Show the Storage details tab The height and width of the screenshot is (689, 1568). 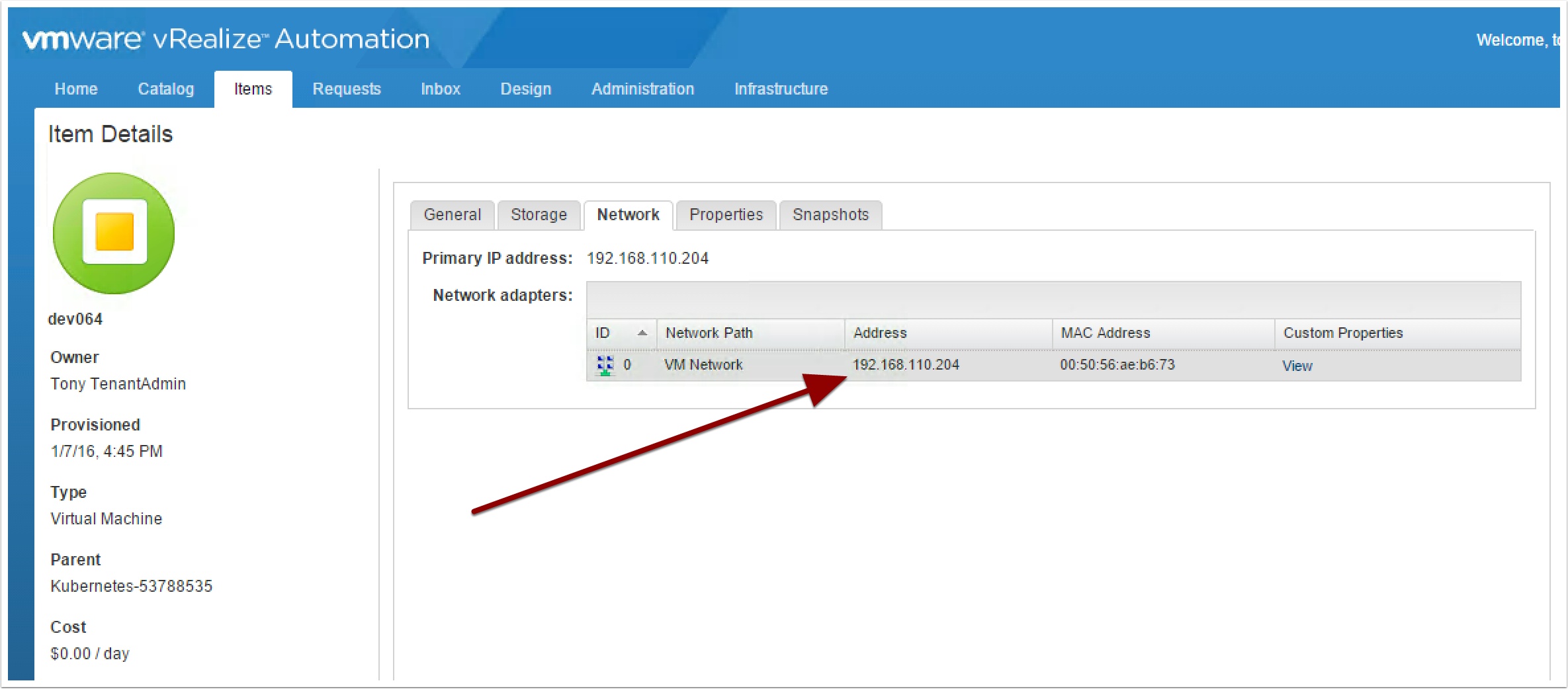coord(539,215)
